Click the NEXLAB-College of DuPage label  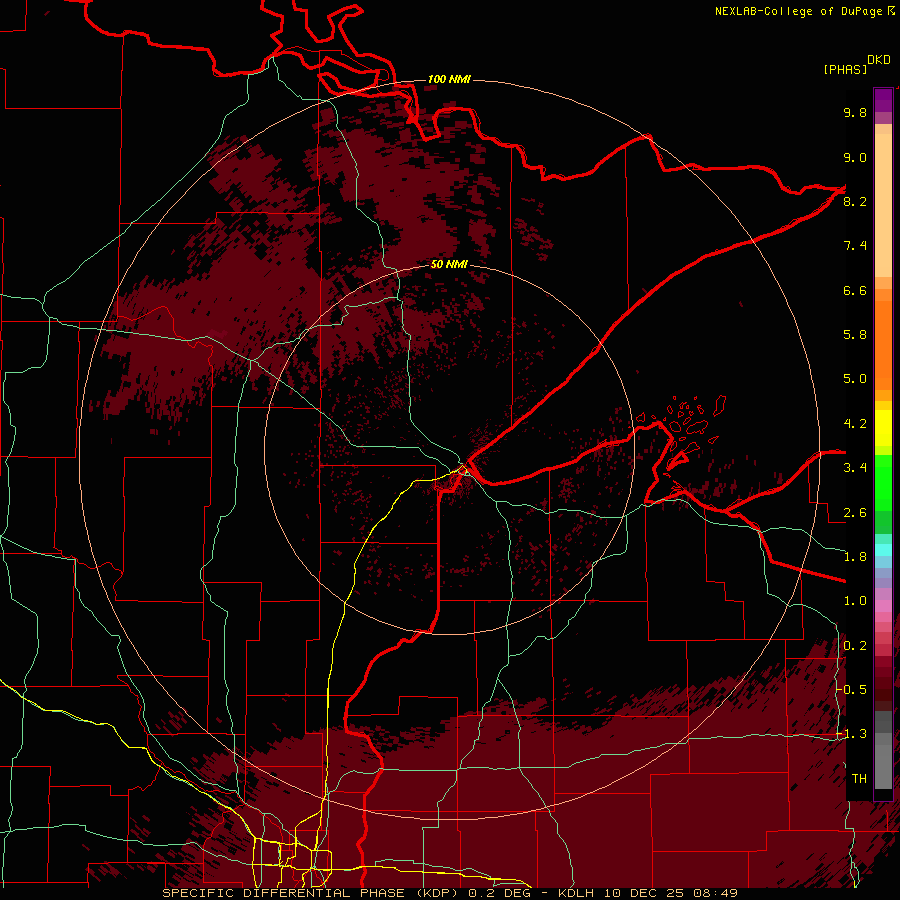point(800,11)
